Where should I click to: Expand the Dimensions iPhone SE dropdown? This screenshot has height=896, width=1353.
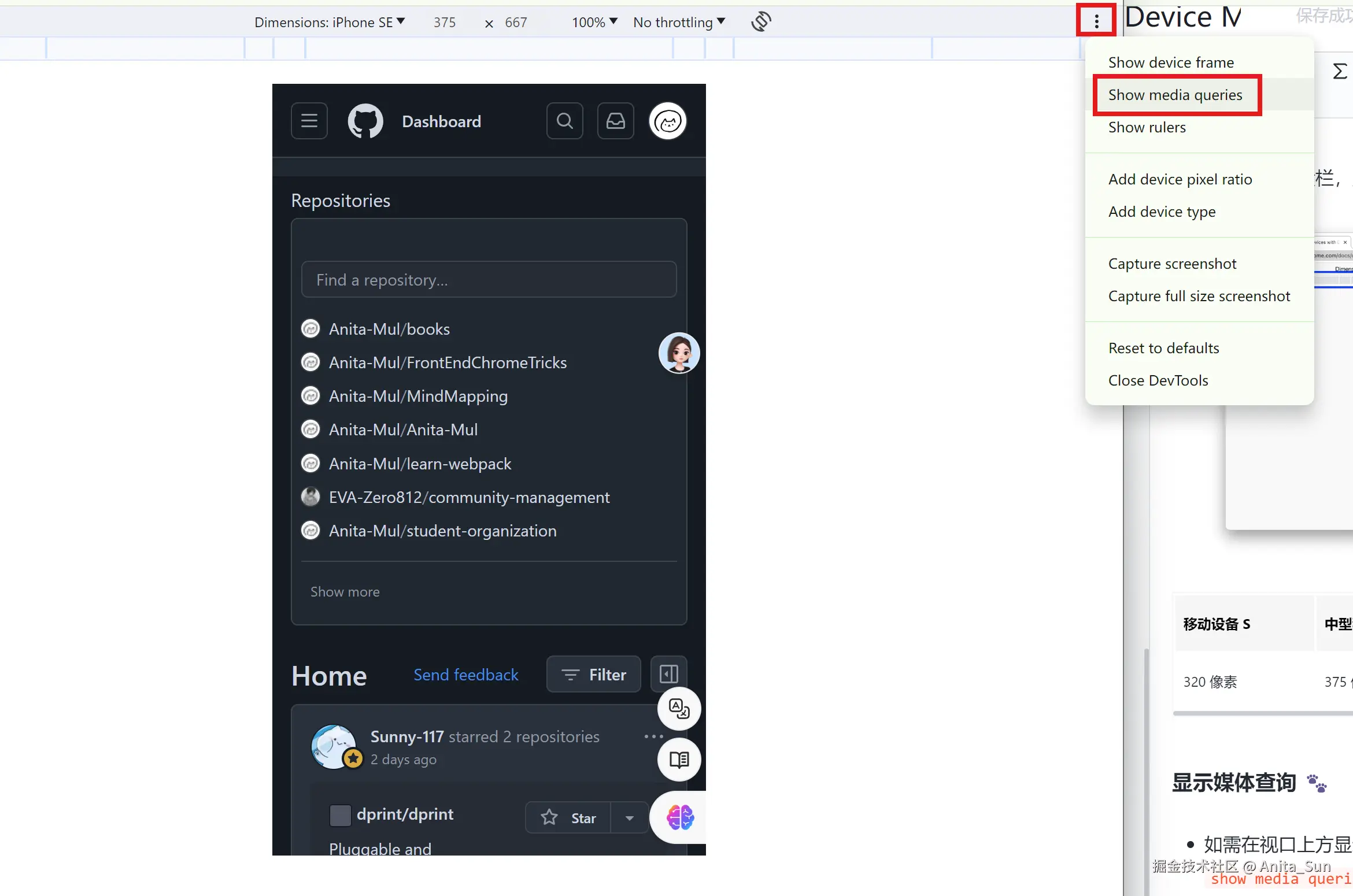pyautogui.click(x=330, y=22)
